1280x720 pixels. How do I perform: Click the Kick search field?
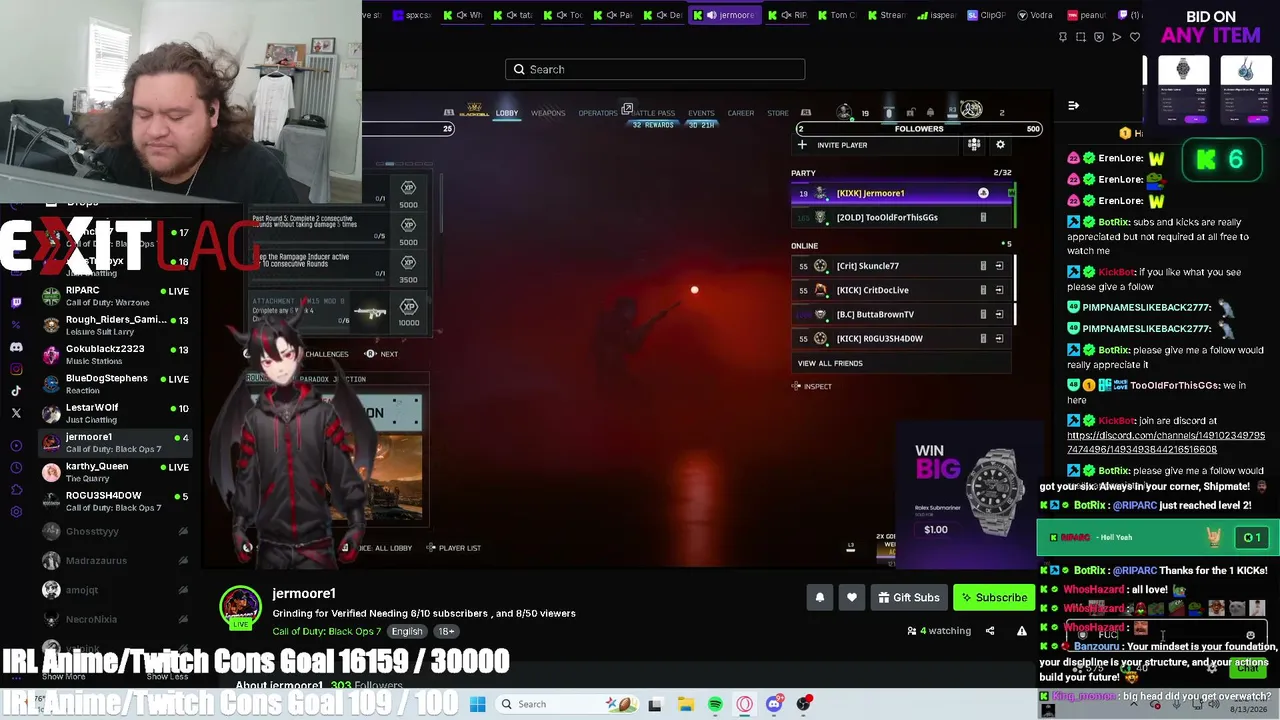point(655,69)
